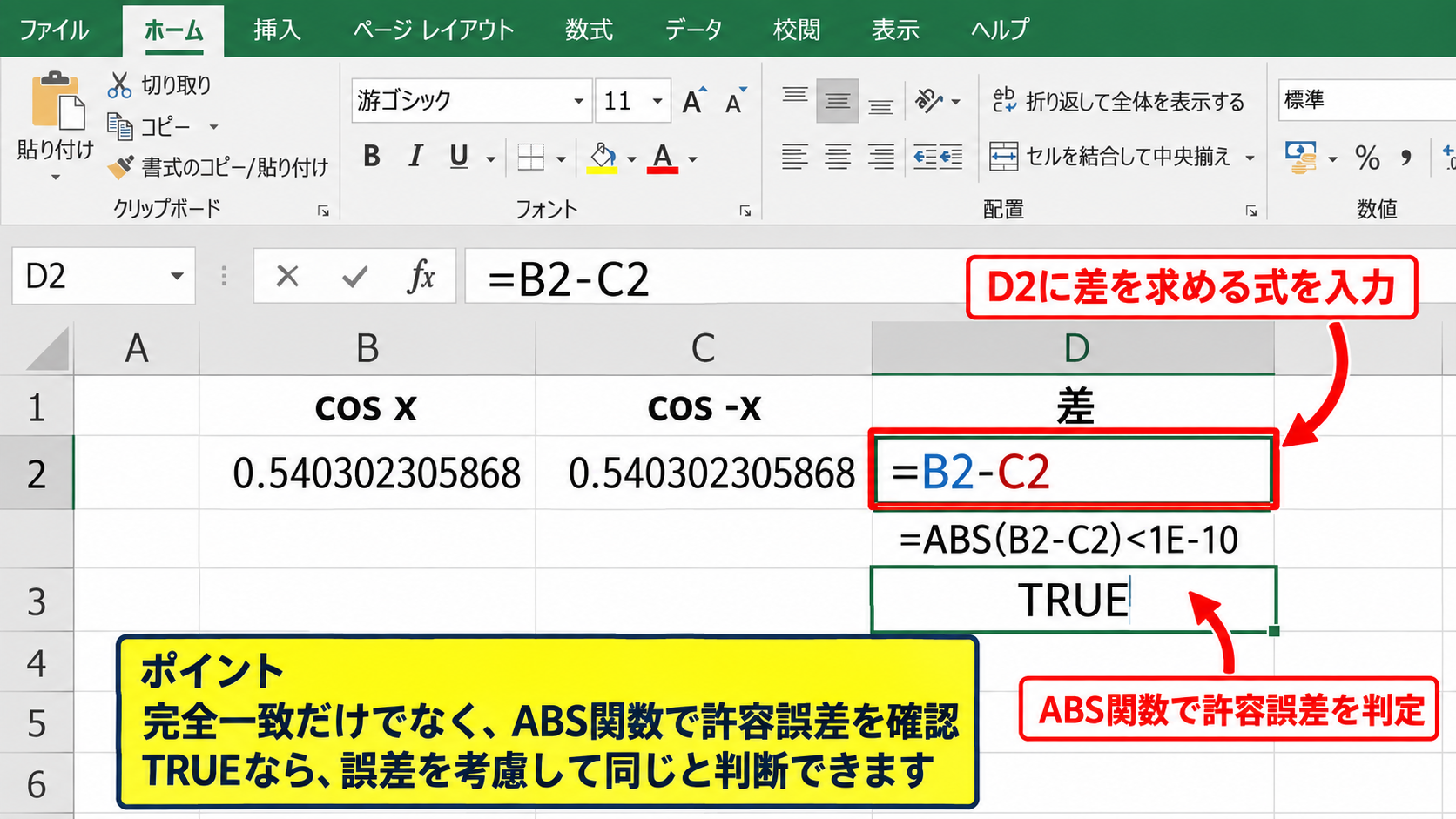Switch to the 挿入 tab
1456x819 pixels.
click(277, 30)
